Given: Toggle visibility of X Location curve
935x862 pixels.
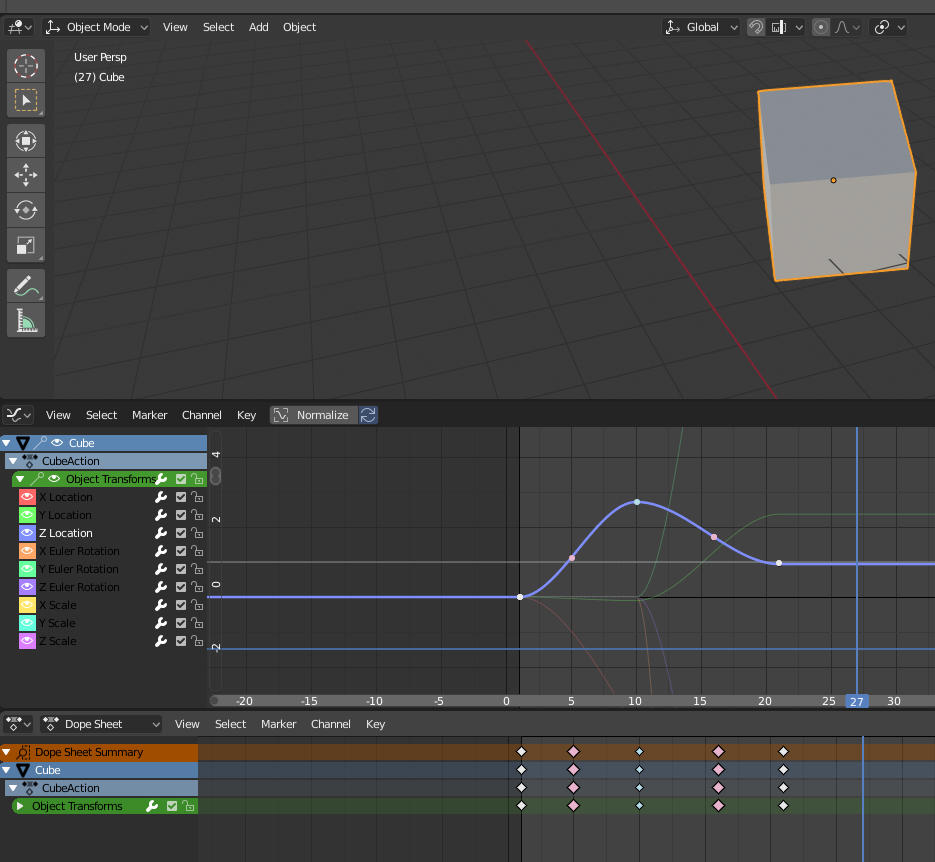Looking at the screenshot, I should 27,497.
